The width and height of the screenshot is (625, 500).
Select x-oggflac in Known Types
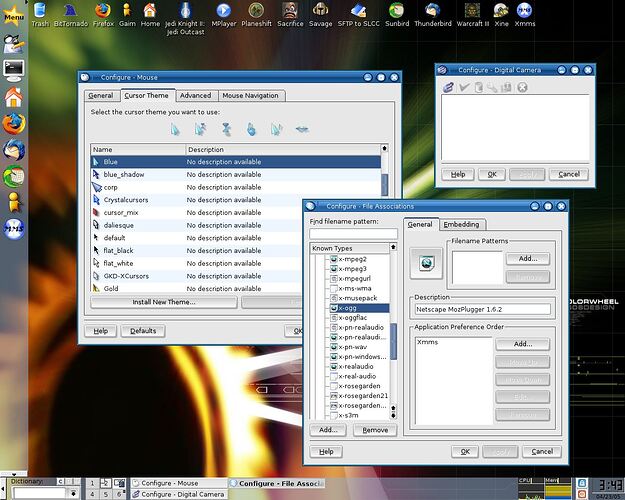353,318
